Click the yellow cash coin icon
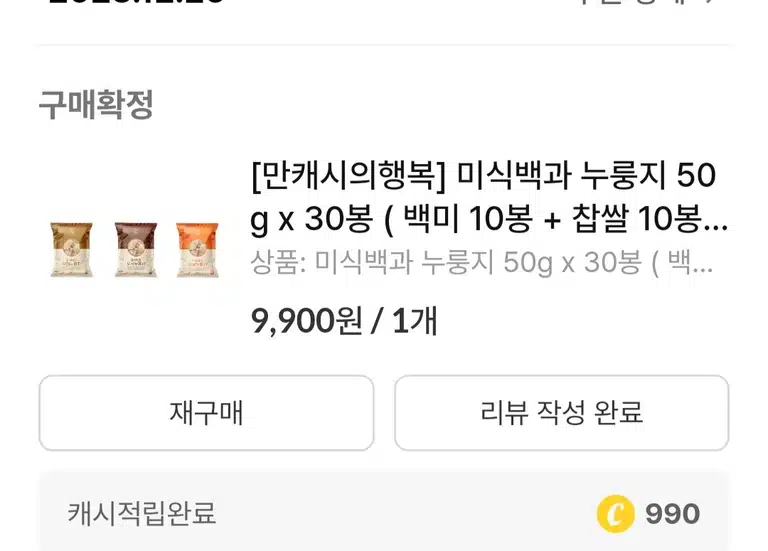Screen dimensions: 768x551 click(x=615, y=514)
